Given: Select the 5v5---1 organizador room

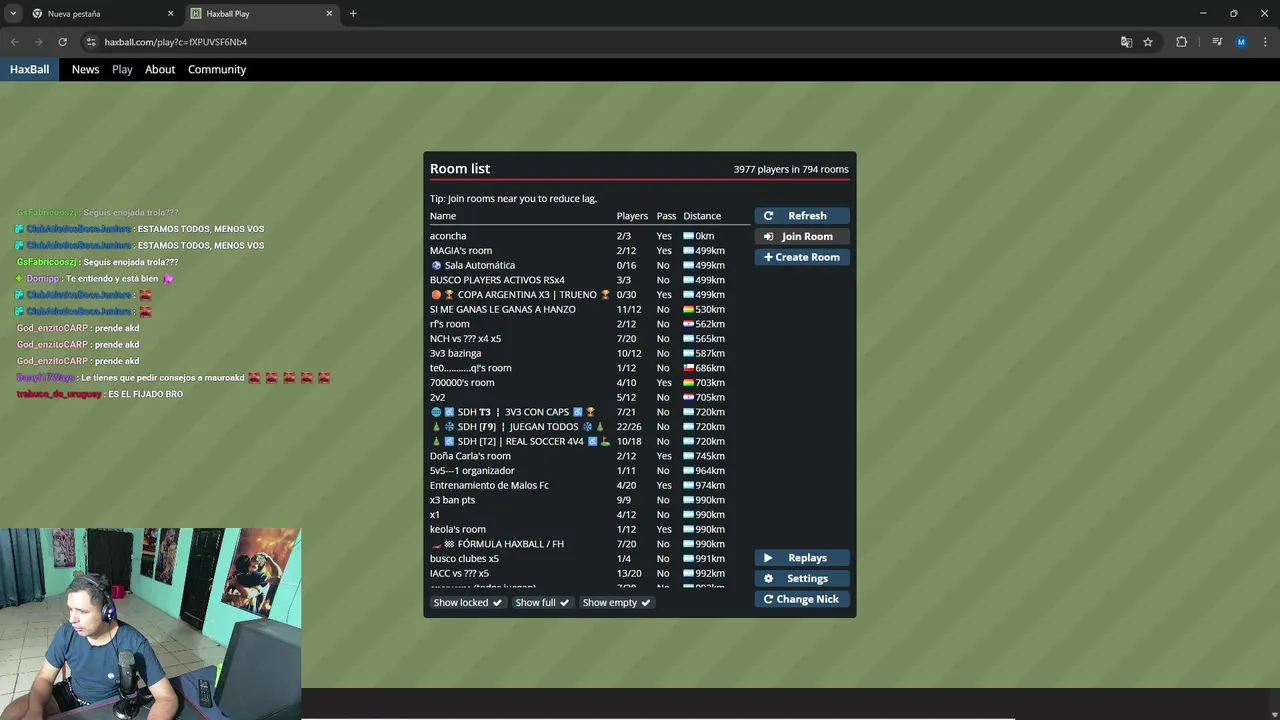Looking at the screenshot, I should pos(590,471).
